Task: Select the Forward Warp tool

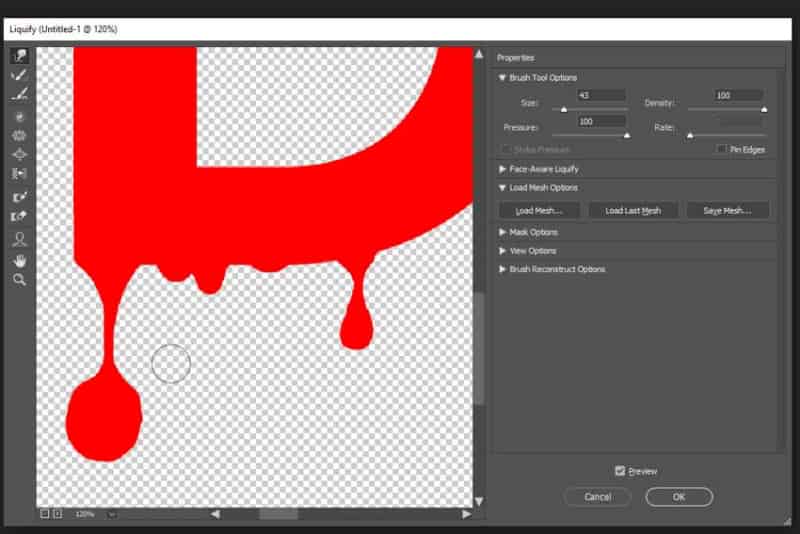Action: pos(19,56)
